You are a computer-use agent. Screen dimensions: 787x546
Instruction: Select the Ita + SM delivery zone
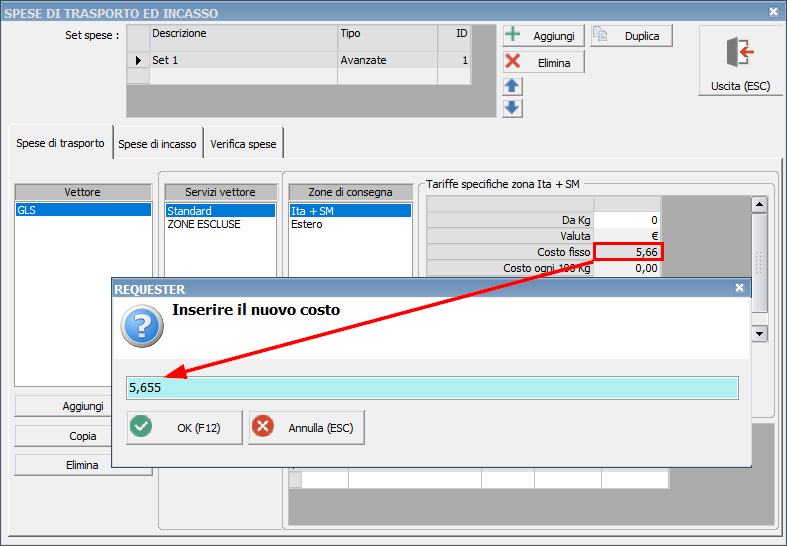(350, 211)
